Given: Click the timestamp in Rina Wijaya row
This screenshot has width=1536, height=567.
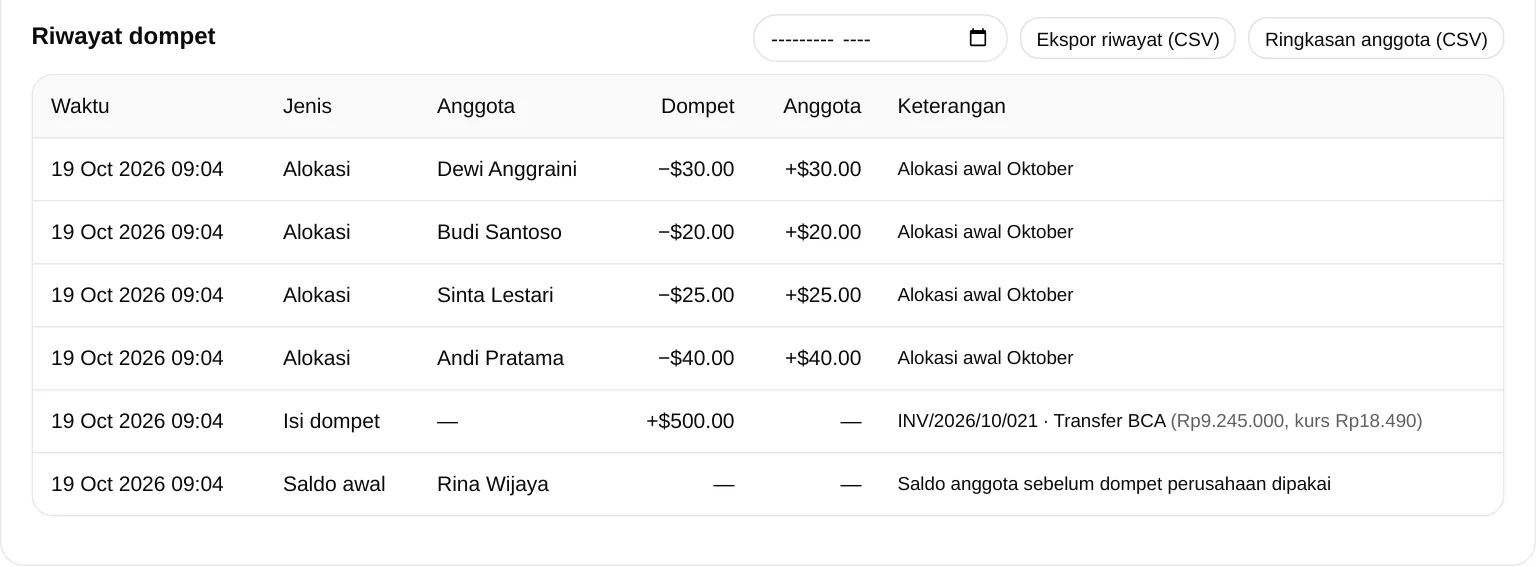Looking at the screenshot, I should pyautogui.click(x=137, y=484).
